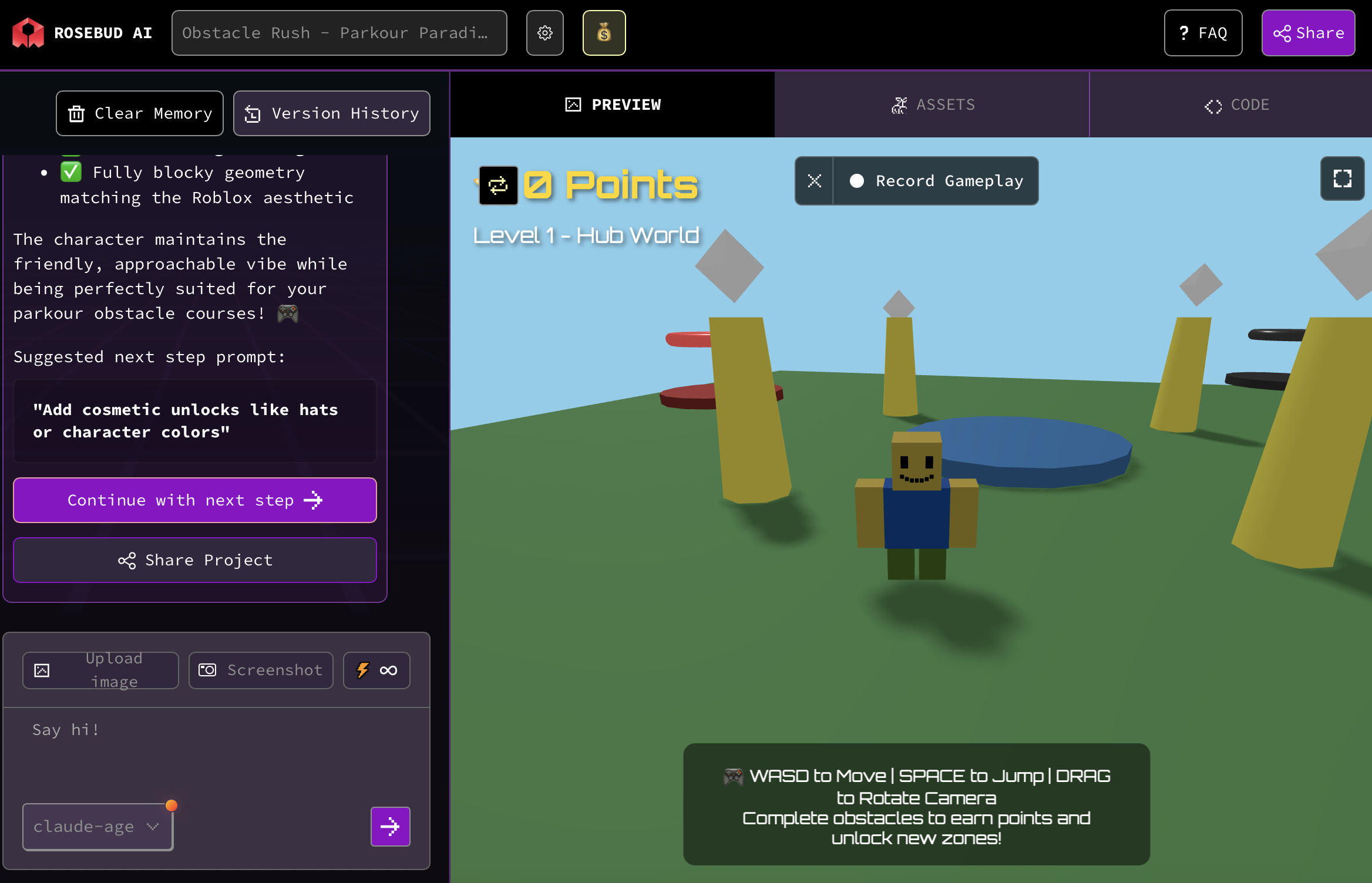Select the PREVIEW tab
The width and height of the screenshot is (1372, 883).
click(612, 105)
